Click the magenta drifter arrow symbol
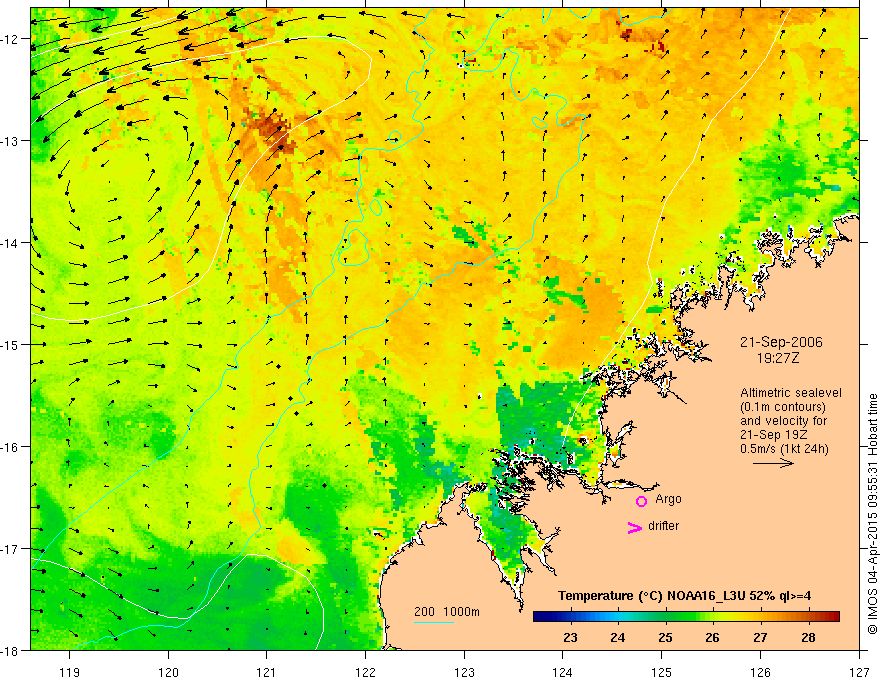This screenshot has height=680, width=880. click(x=634, y=527)
